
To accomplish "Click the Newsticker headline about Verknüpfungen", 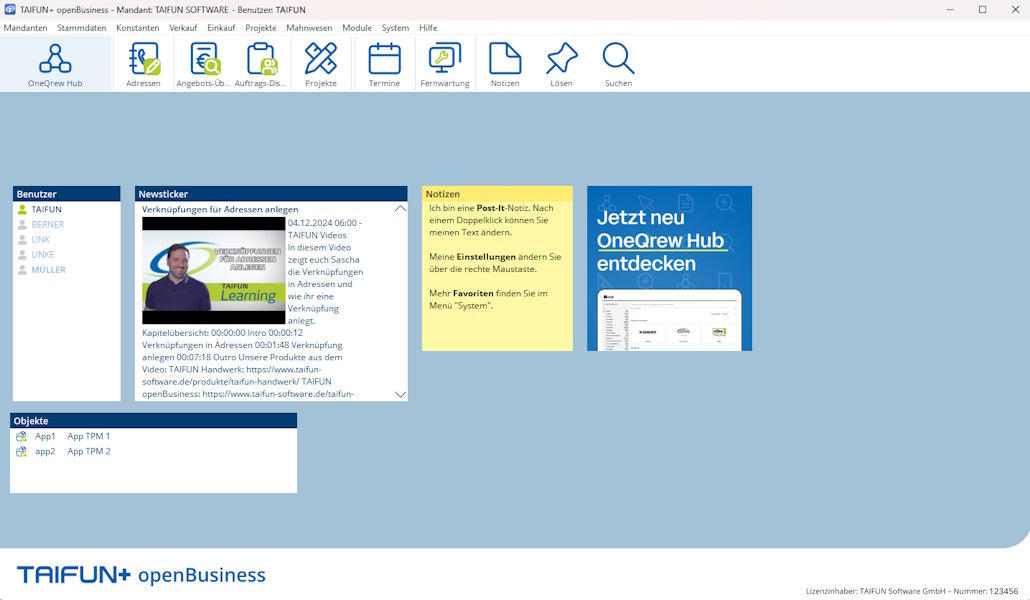I will 220,209.
